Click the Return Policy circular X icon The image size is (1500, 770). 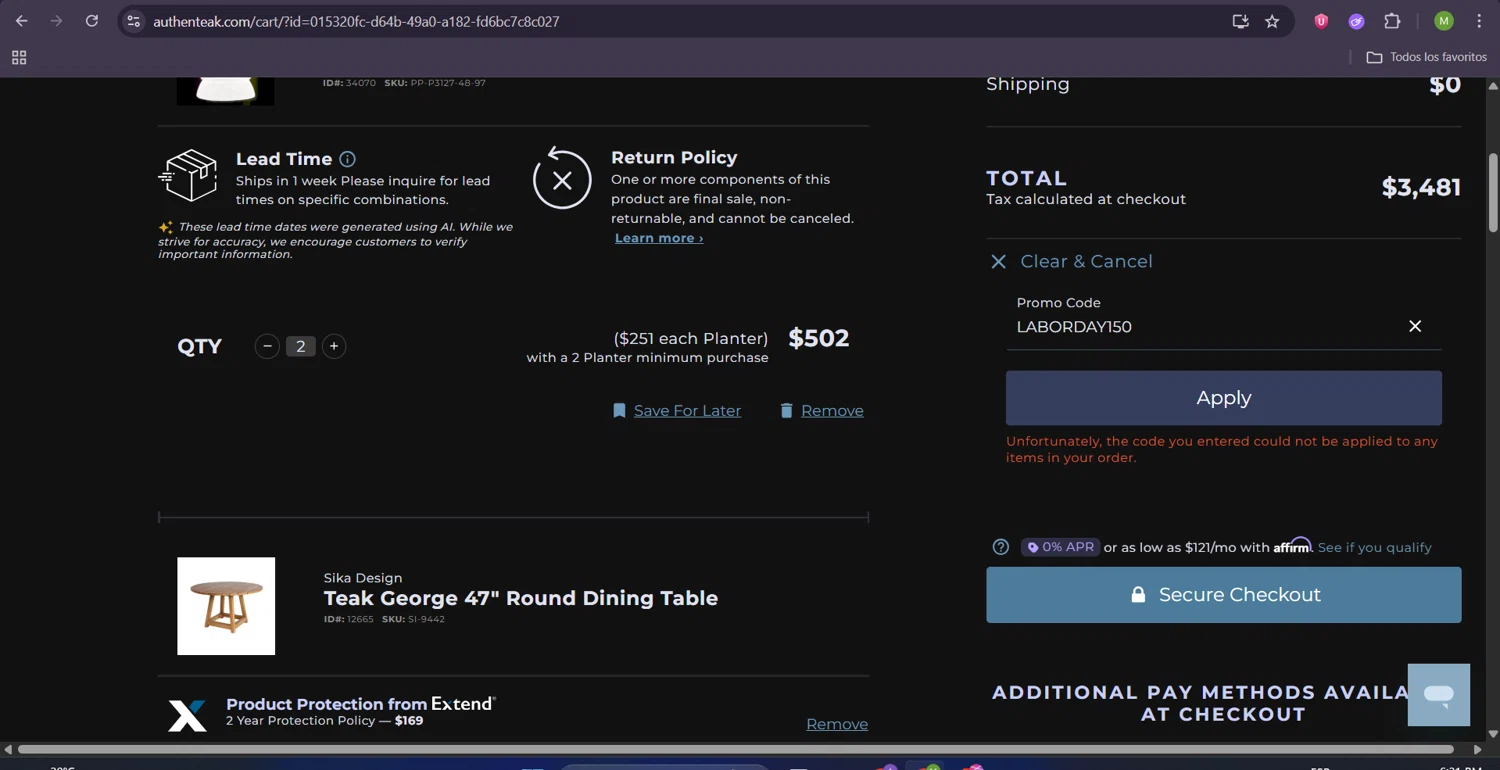[x=562, y=178]
